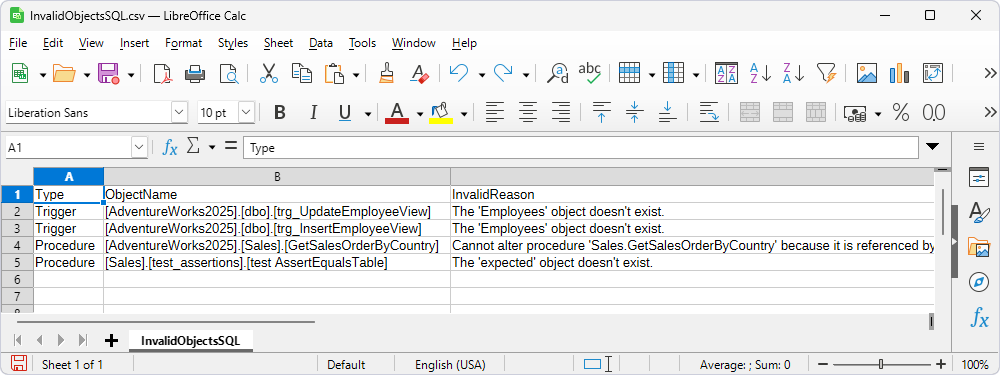This screenshot has height=375, width=1000.
Task: Insert a chart
Action: click(x=899, y=73)
